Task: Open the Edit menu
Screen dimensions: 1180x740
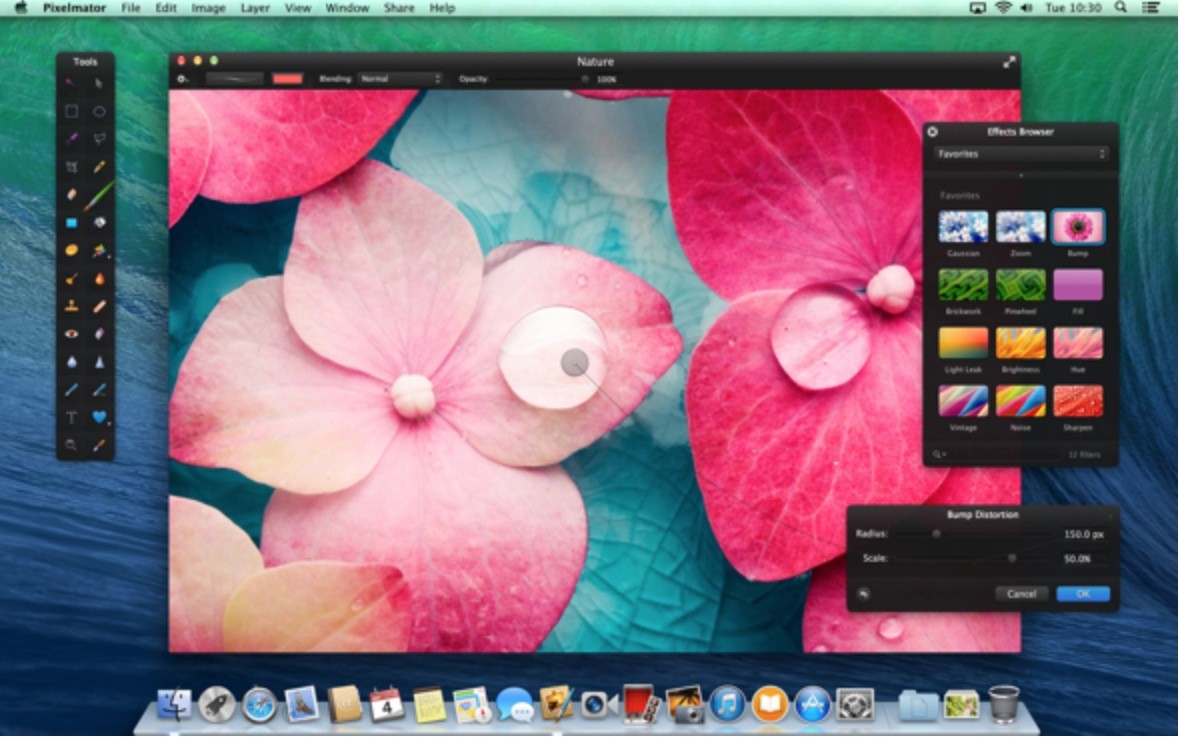Action: pyautogui.click(x=166, y=8)
